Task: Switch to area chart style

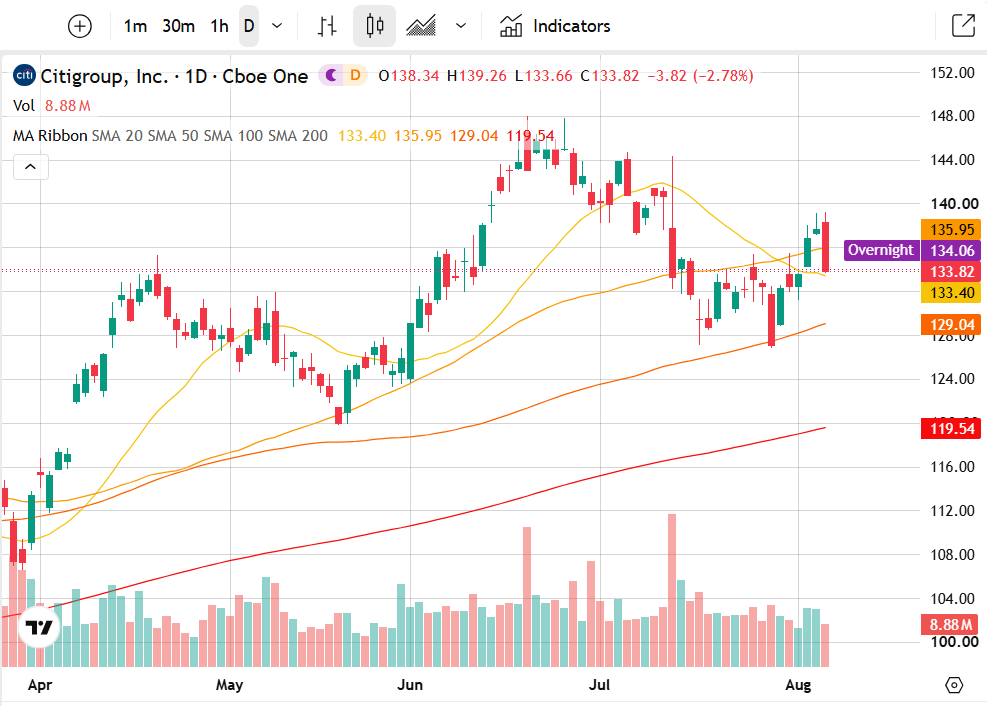Action: pos(421,26)
